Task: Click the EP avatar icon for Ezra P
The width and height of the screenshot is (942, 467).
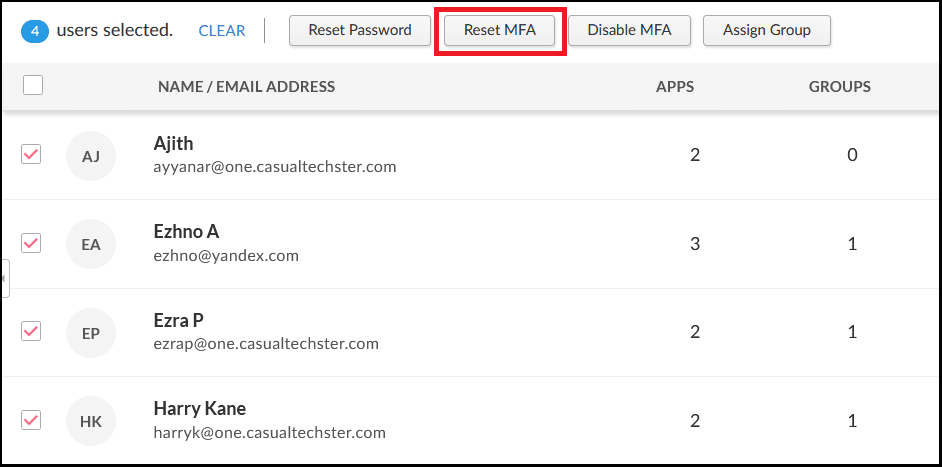Action: pyautogui.click(x=91, y=333)
